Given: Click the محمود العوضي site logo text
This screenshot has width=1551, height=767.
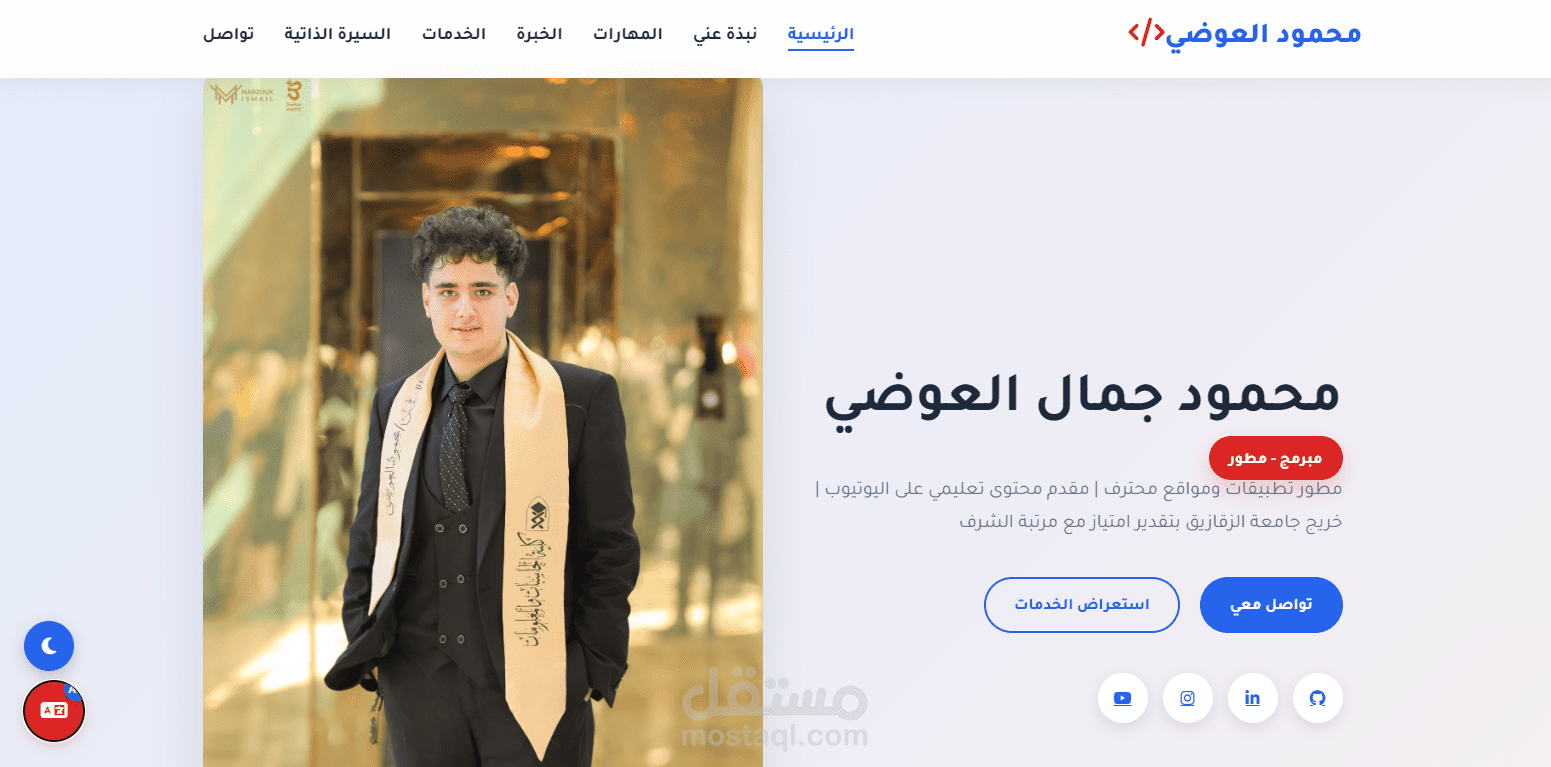Looking at the screenshot, I should pos(1264,33).
